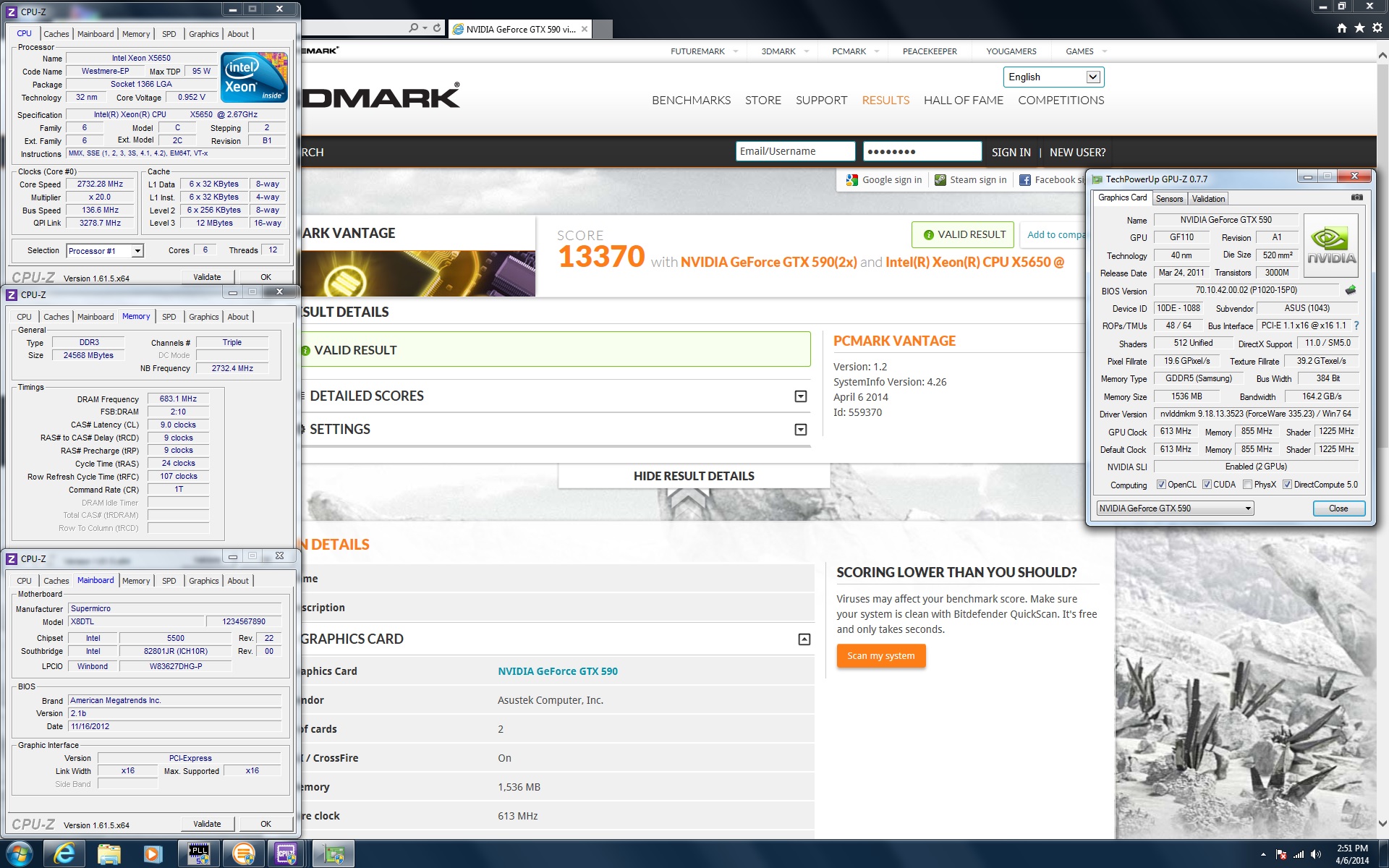Click the Facebook sign in icon
The image size is (1389, 868).
[1024, 180]
